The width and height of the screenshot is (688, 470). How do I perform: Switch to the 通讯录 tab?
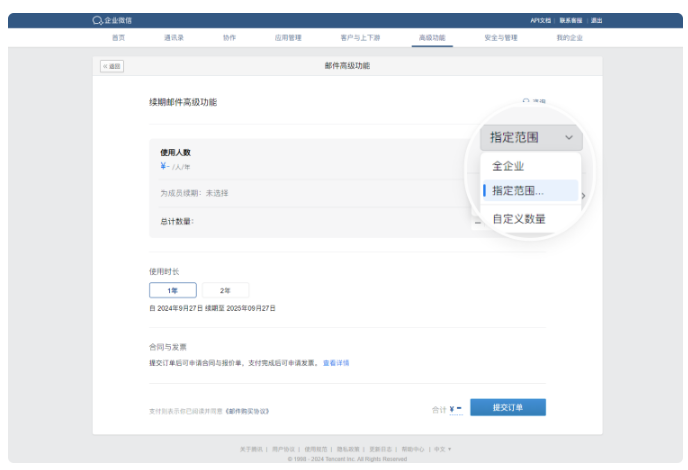[174, 37]
